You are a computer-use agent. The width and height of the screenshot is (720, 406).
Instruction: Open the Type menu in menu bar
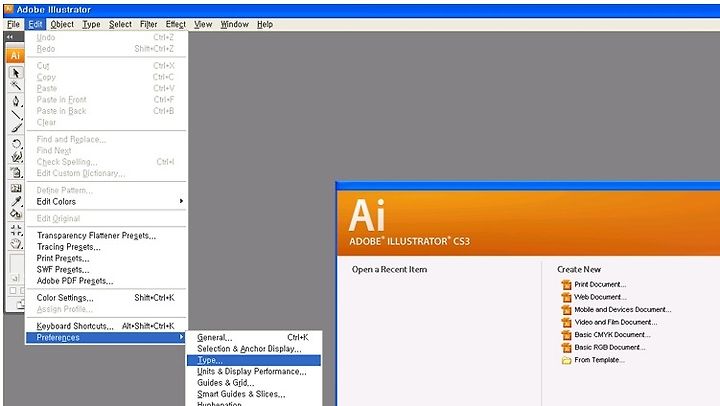[x=91, y=24]
